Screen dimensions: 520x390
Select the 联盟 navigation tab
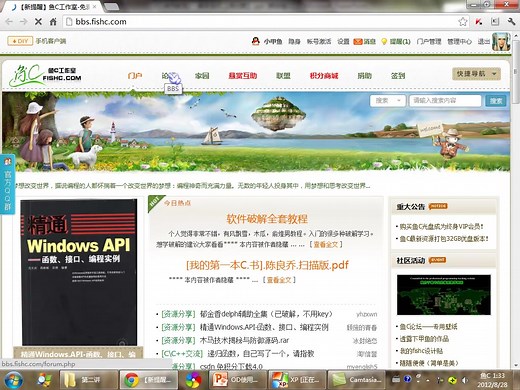[x=283, y=76]
